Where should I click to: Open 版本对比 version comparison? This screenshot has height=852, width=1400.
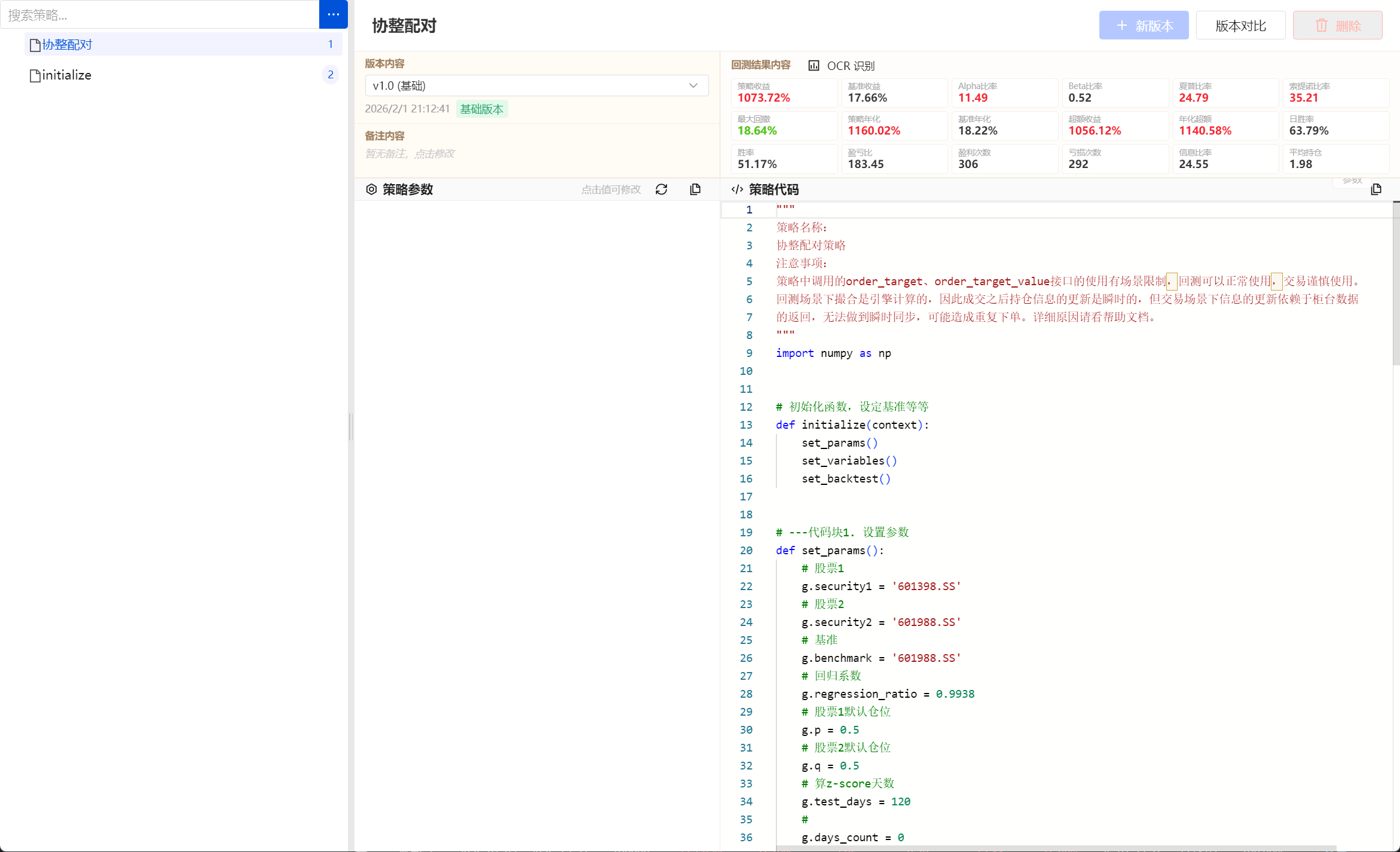(1240, 26)
